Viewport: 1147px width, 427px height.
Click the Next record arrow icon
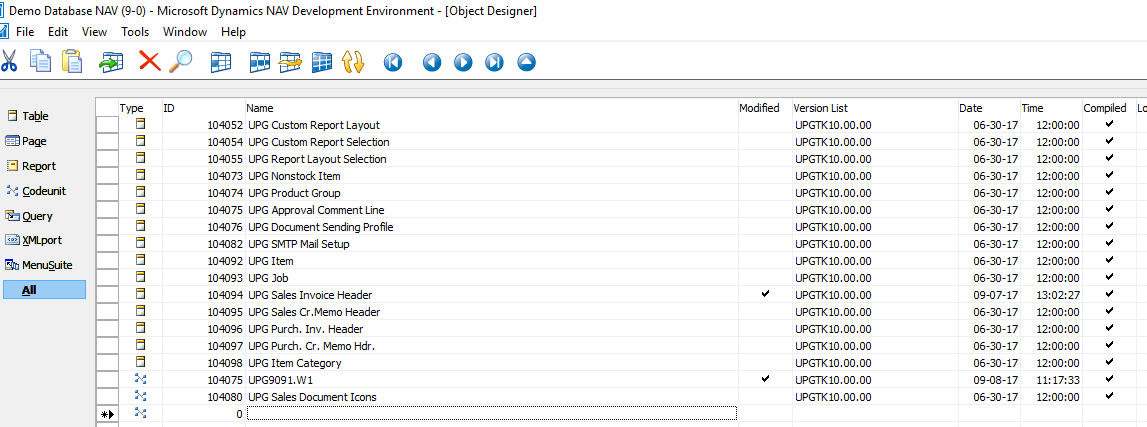point(463,62)
